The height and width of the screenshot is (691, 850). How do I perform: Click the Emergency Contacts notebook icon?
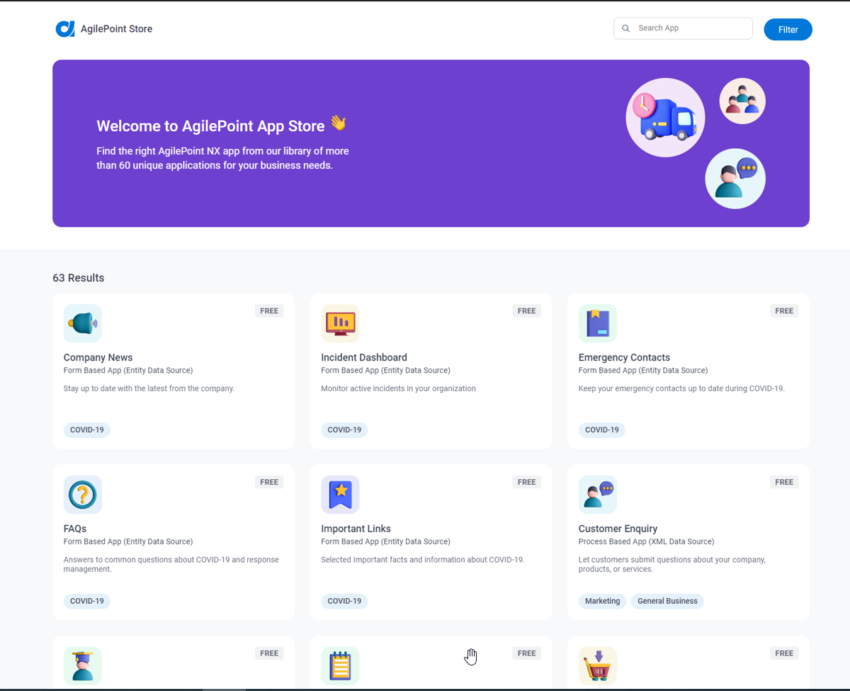(597, 323)
